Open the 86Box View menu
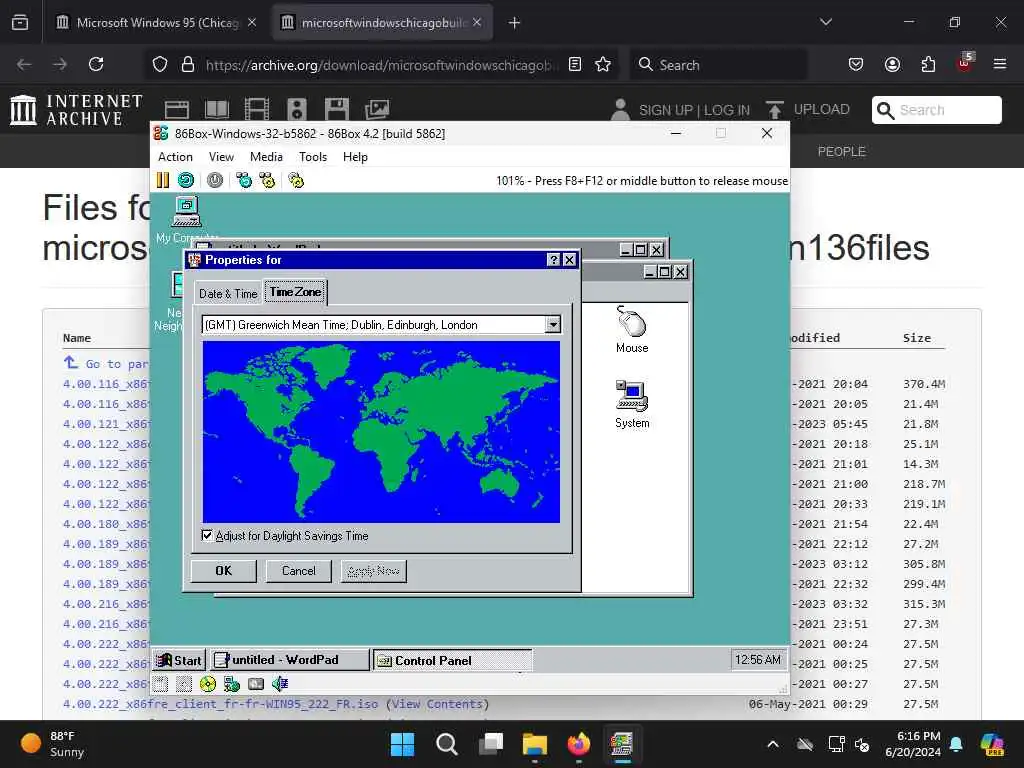The width and height of the screenshot is (1024, 768). [221, 157]
